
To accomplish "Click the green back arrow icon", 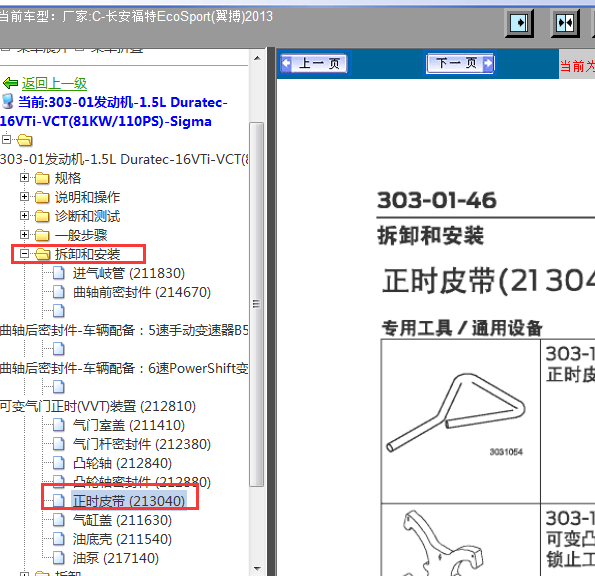I will pyautogui.click(x=10, y=83).
